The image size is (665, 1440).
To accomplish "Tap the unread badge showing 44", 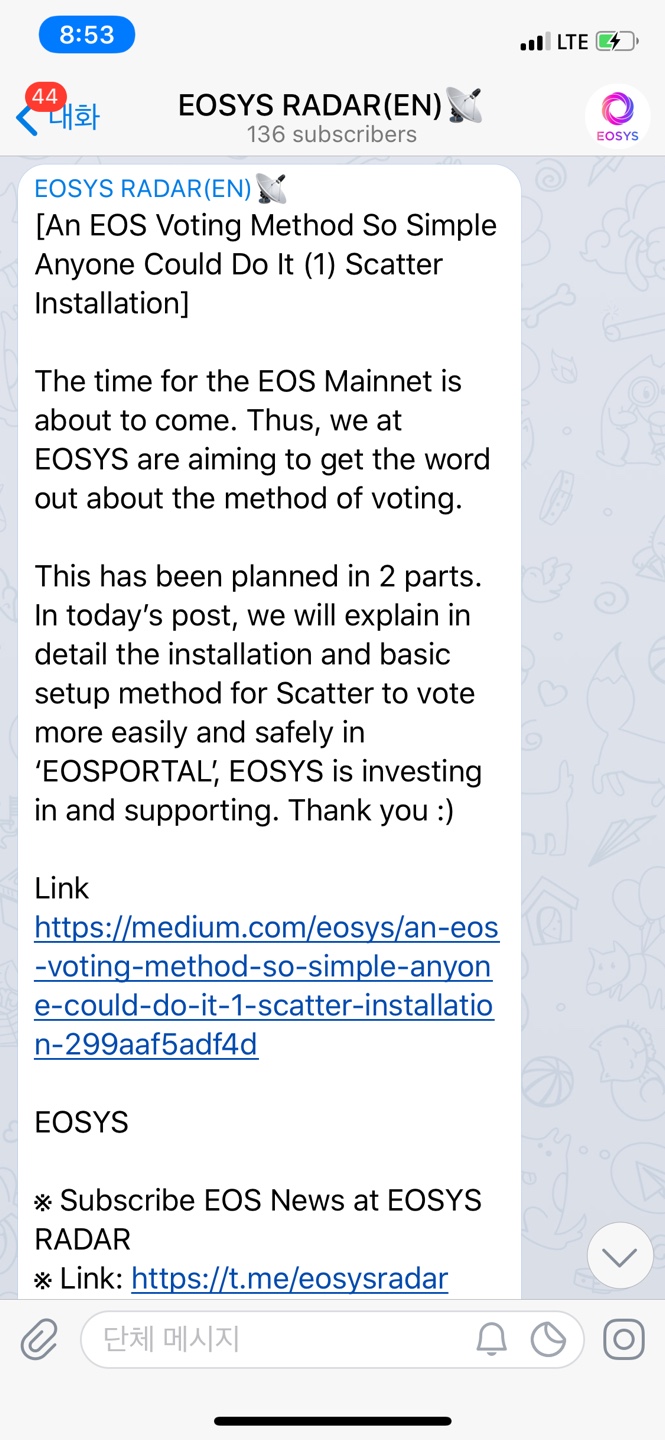I will (45, 97).
